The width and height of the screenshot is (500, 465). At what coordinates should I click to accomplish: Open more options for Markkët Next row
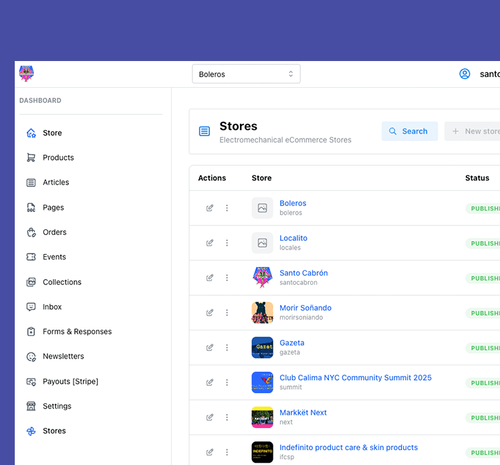click(227, 417)
